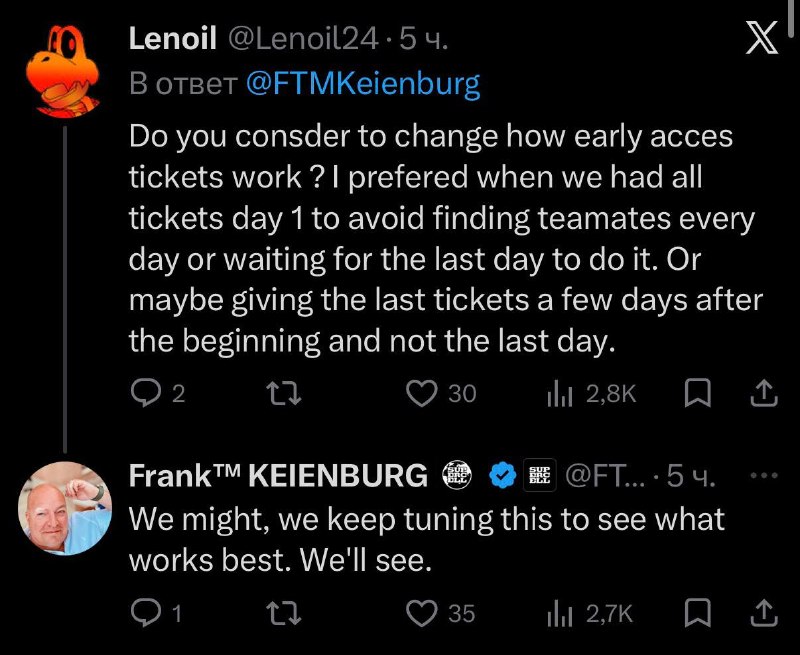The height and width of the screenshot is (655, 800).
Task: View analytics for Lenoil's tweet
Action: [x=557, y=394]
